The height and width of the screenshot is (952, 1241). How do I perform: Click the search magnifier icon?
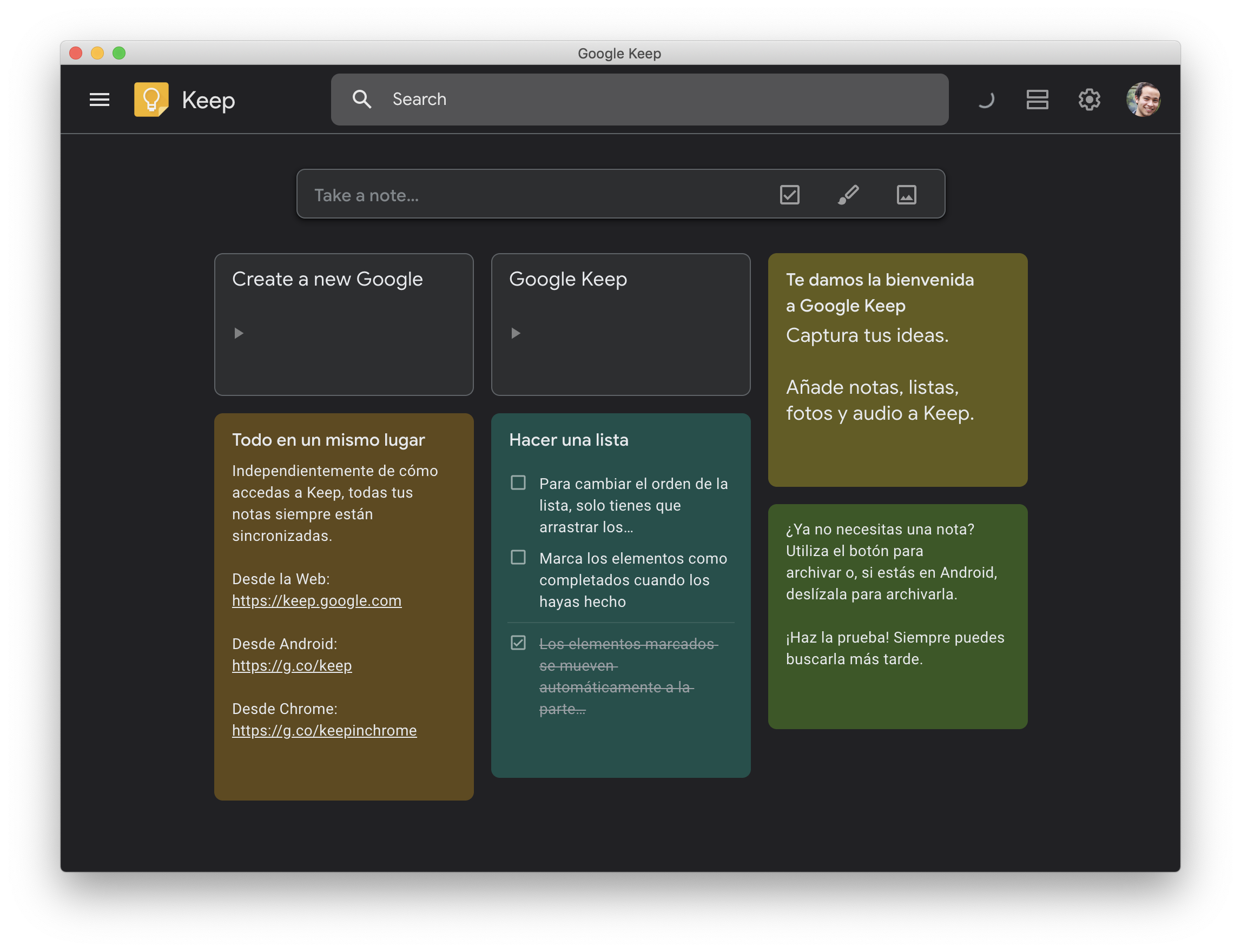tap(361, 99)
